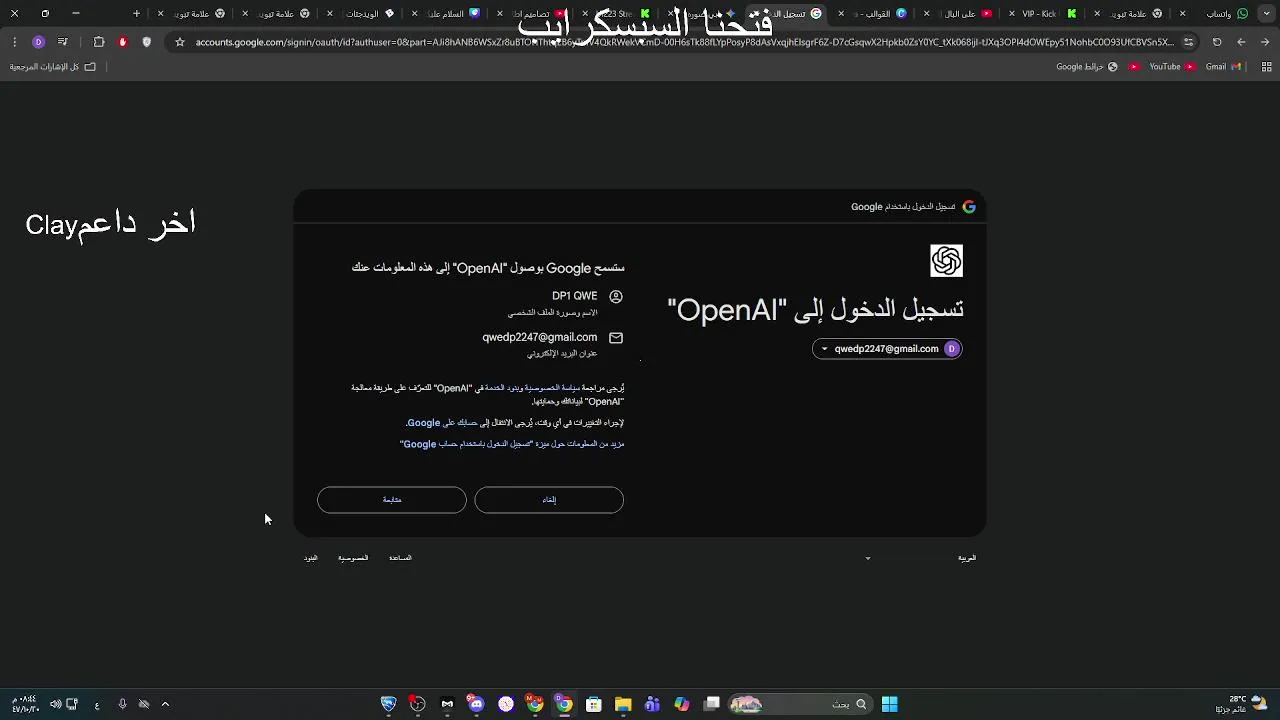Open the Copilot taskbar icon

tap(682, 704)
